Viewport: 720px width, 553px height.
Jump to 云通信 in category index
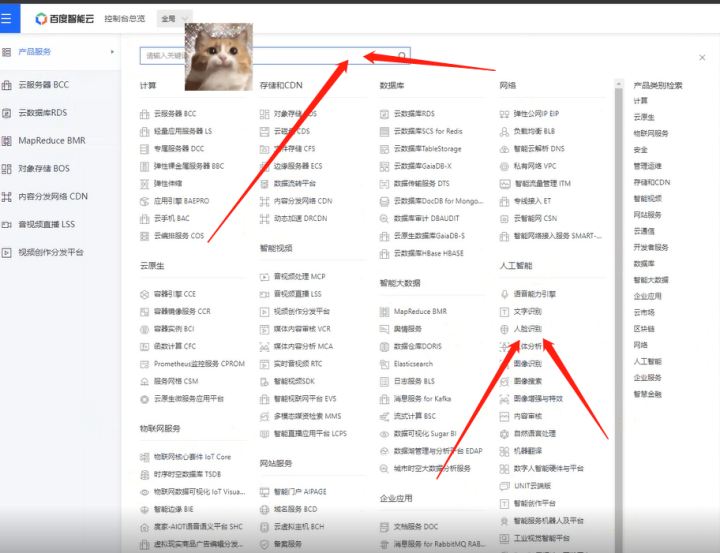click(x=644, y=231)
